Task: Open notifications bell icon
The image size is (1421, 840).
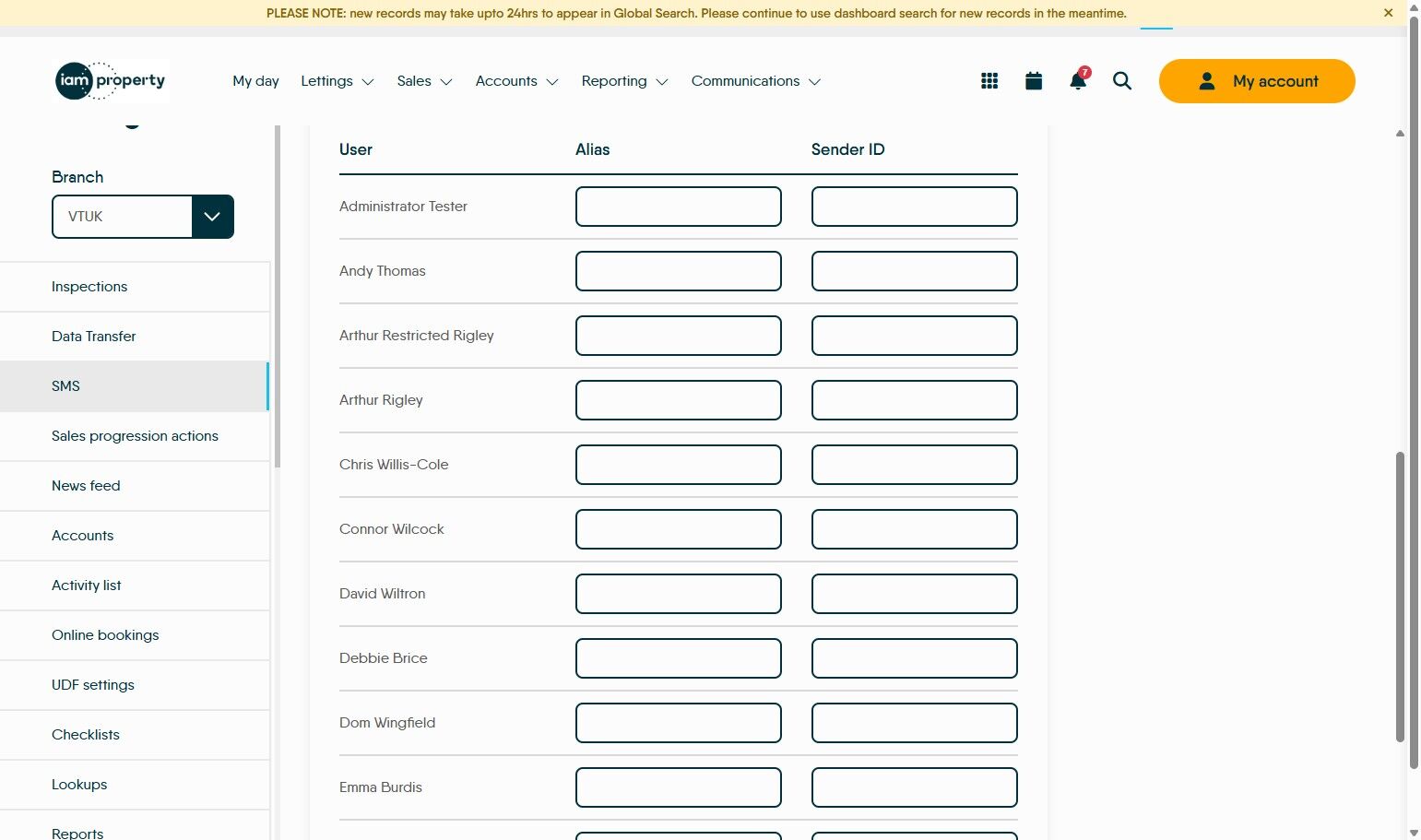Action: pyautogui.click(x=1077, y=81)
